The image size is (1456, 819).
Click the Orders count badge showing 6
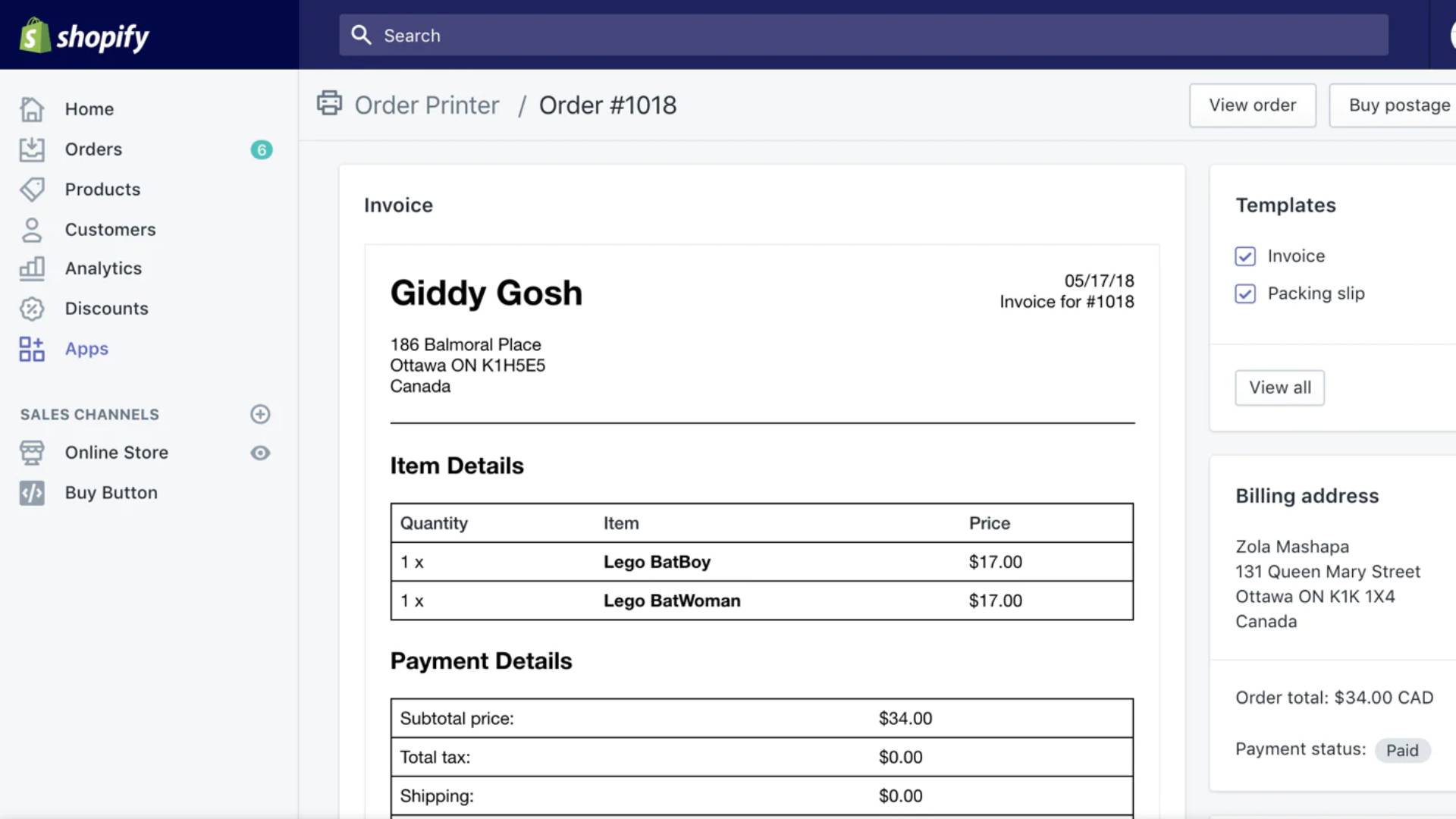[262, 149]
